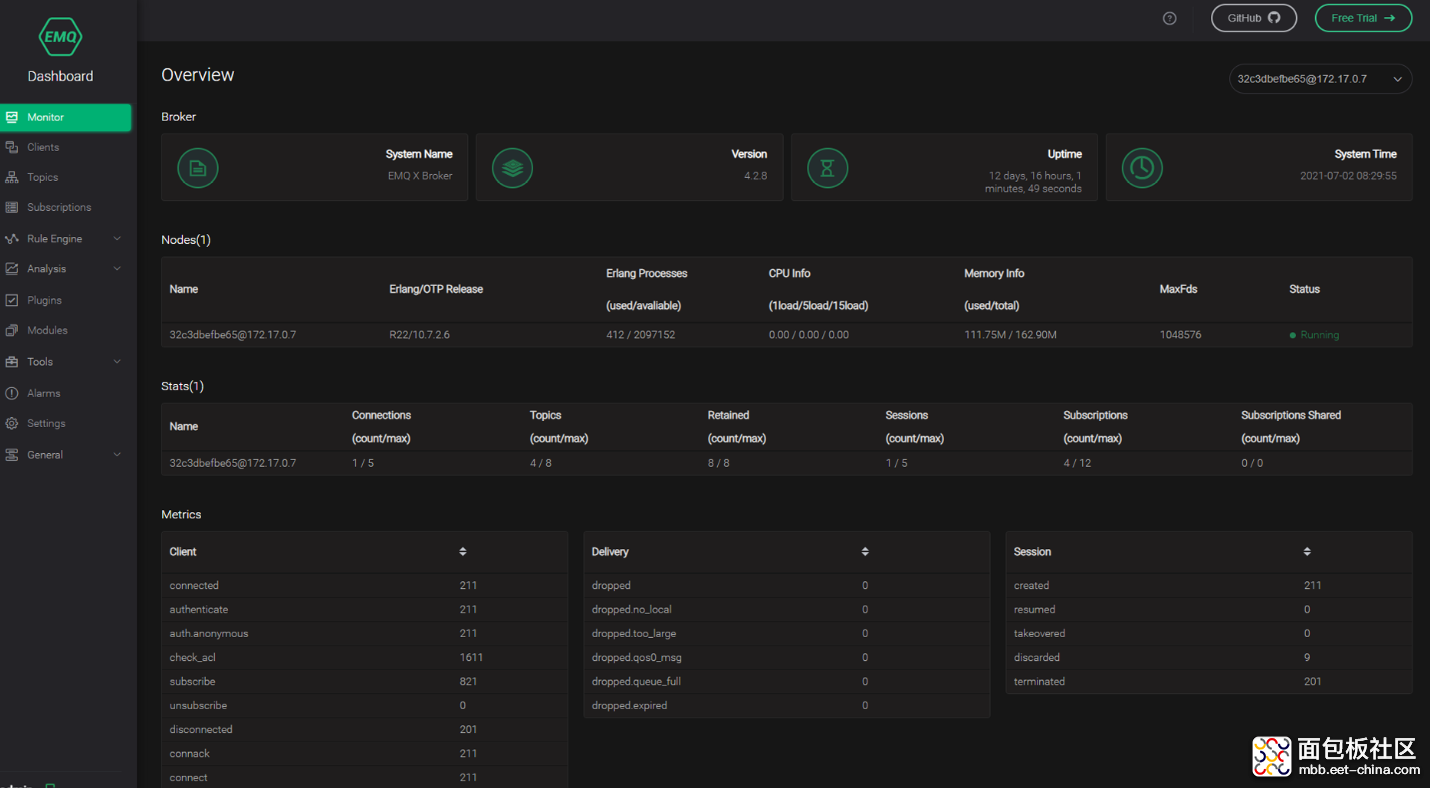The width and height of the screenshot is (1430, 788).
Task: Click the General sidebar icon
Action: click(x=12, y=455)
